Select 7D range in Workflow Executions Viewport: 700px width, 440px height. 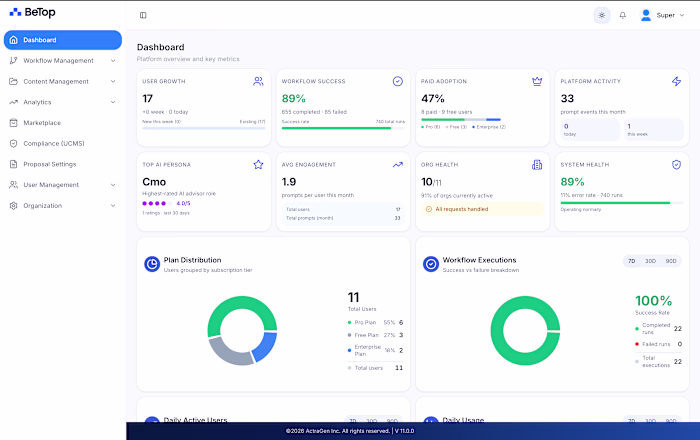[x=631, y=261]
